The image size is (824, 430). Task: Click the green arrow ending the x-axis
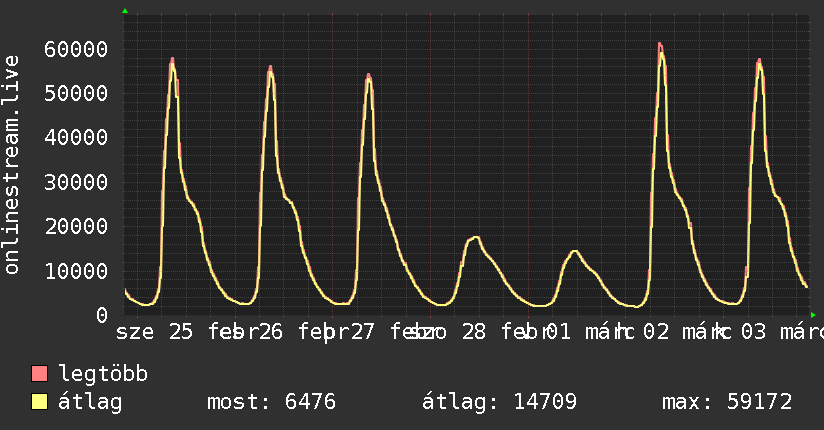tap(813, 315)
